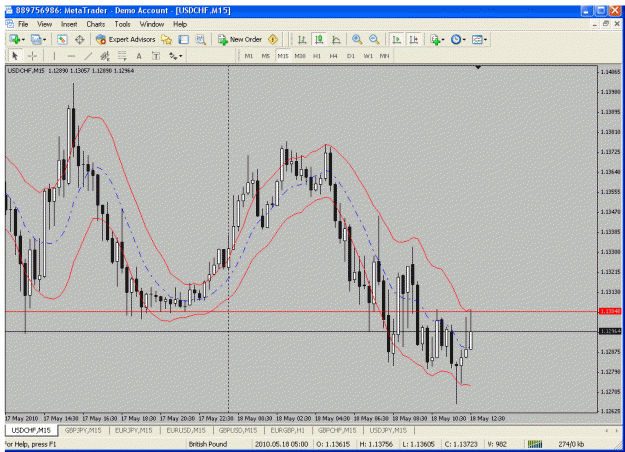
Task: Set timeframe to M30
Action: point(300,56)
